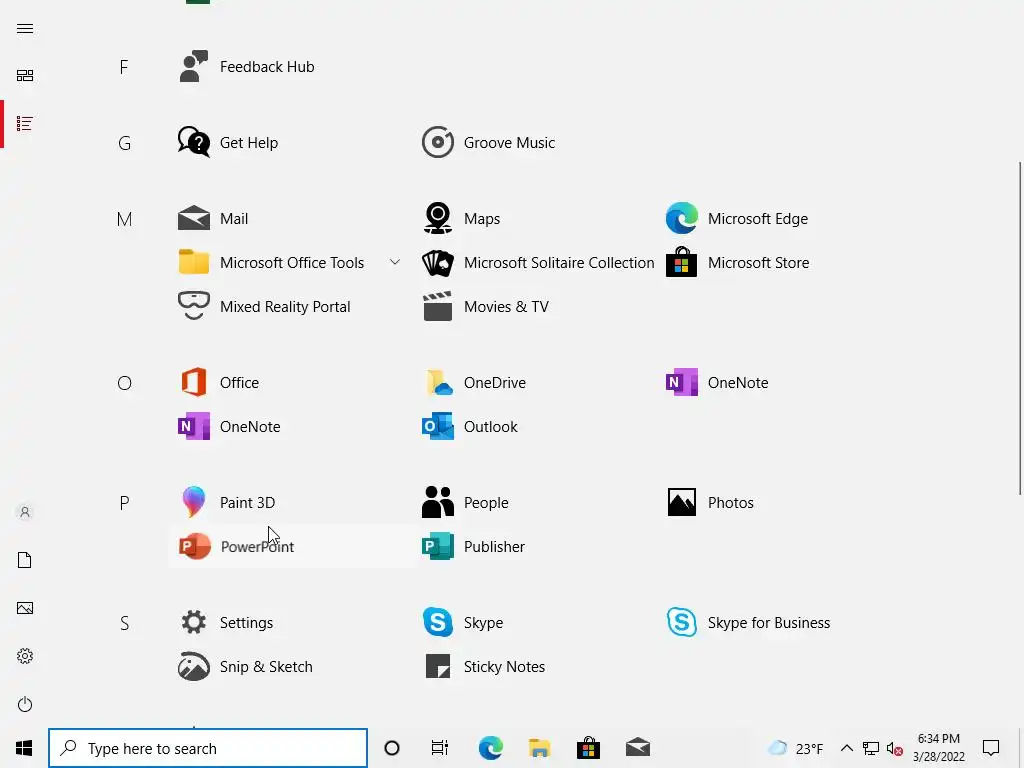Click the letter G group header
The image size is (1024, 768).
pyautogui.click(x=124, y=143)
